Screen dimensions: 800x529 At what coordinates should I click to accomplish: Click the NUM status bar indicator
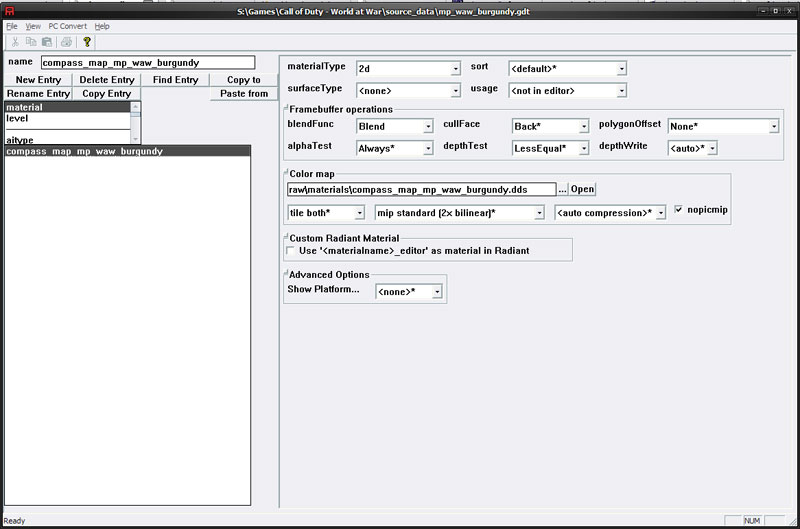click(x=753, y=520)
